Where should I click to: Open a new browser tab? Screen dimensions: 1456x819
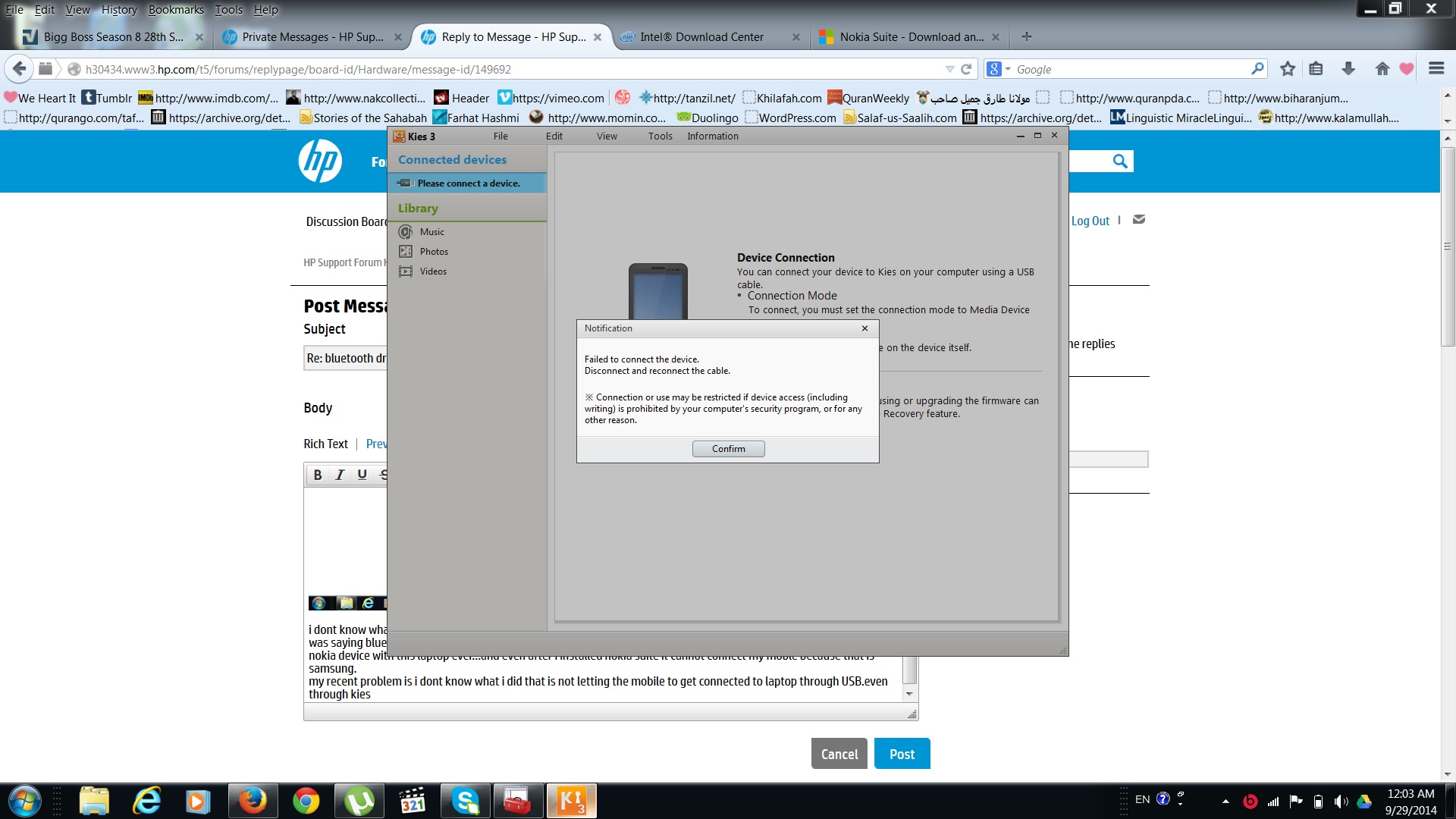click(x=1026, y=36)
